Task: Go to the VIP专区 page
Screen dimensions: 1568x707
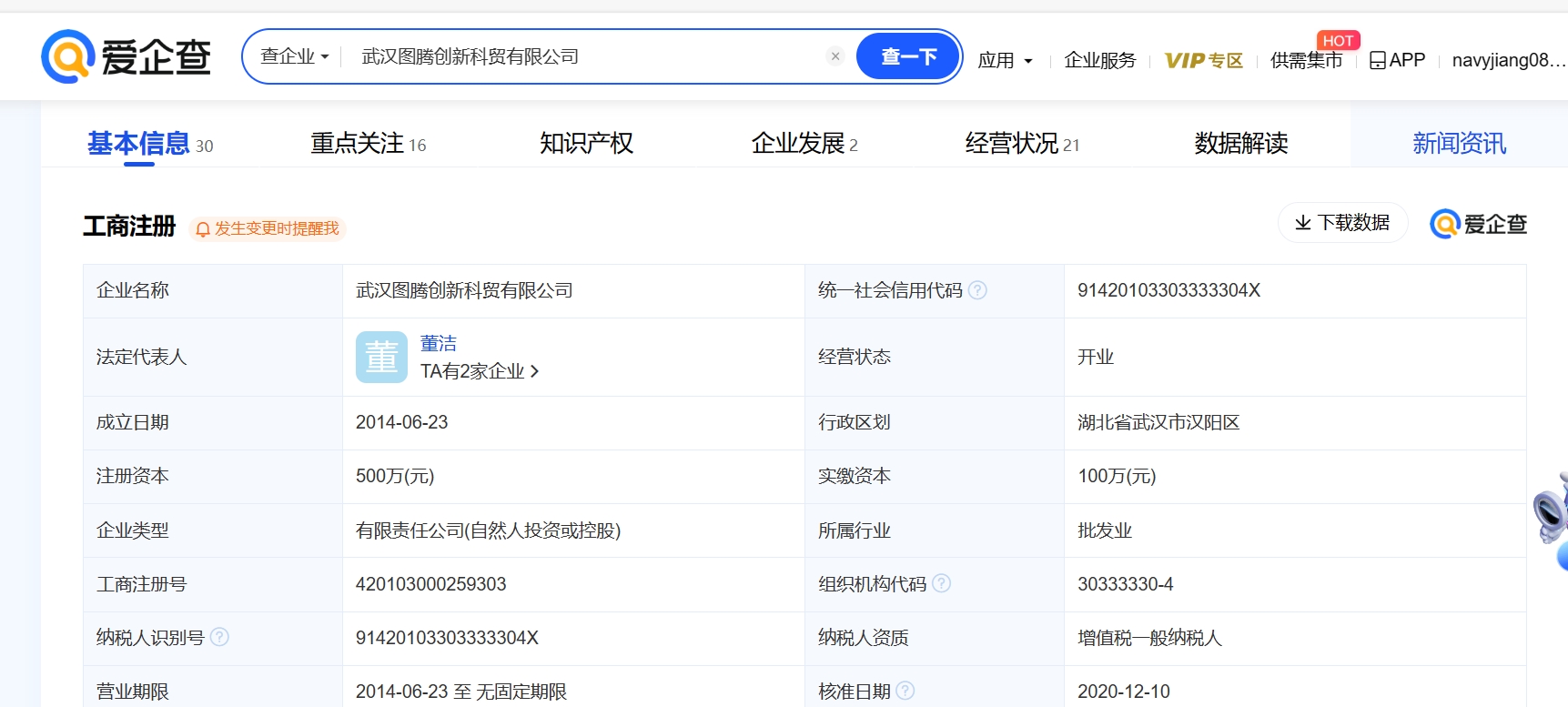Action: 1204,60
